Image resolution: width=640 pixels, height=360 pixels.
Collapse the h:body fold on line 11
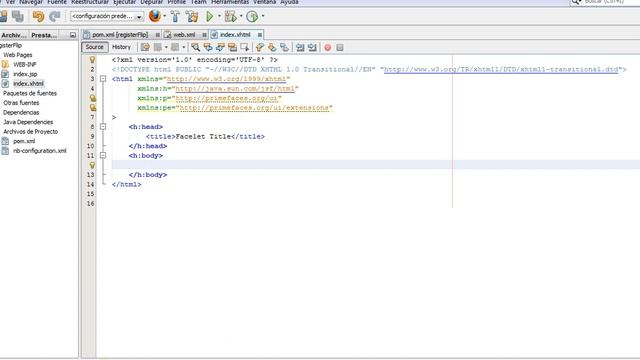click(x=103, y=156)
